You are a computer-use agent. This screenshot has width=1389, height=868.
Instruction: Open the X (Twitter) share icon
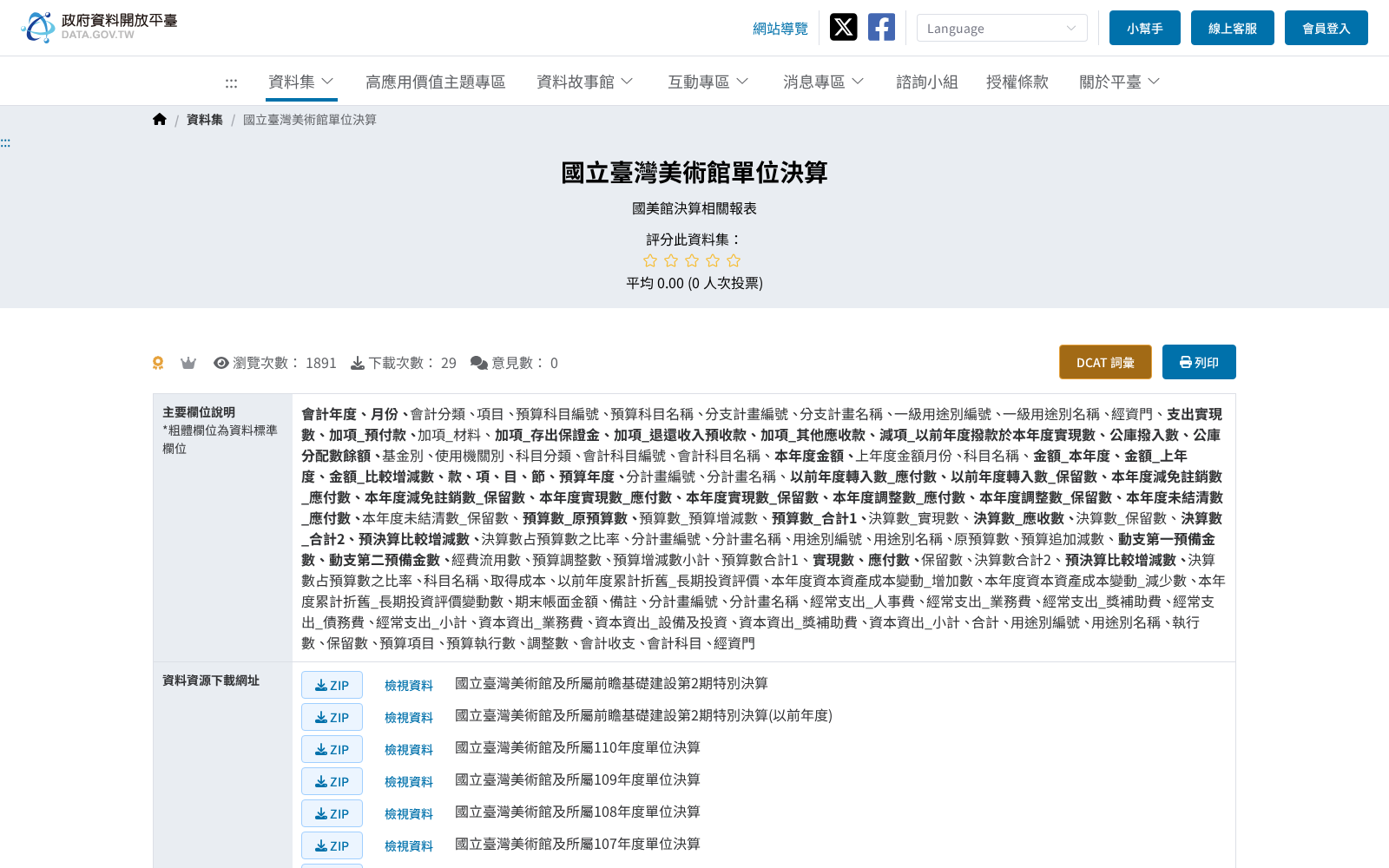tap(843, 27)
